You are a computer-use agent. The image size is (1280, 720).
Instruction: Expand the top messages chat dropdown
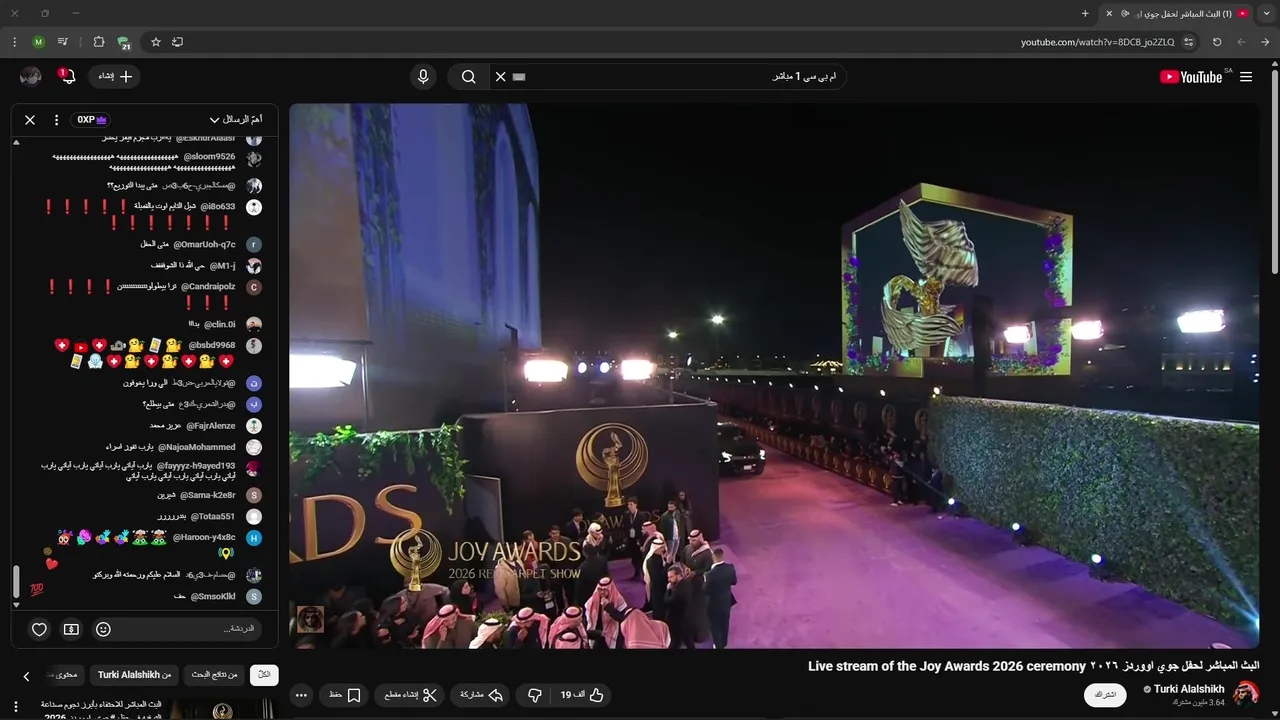tap(236, 120)
